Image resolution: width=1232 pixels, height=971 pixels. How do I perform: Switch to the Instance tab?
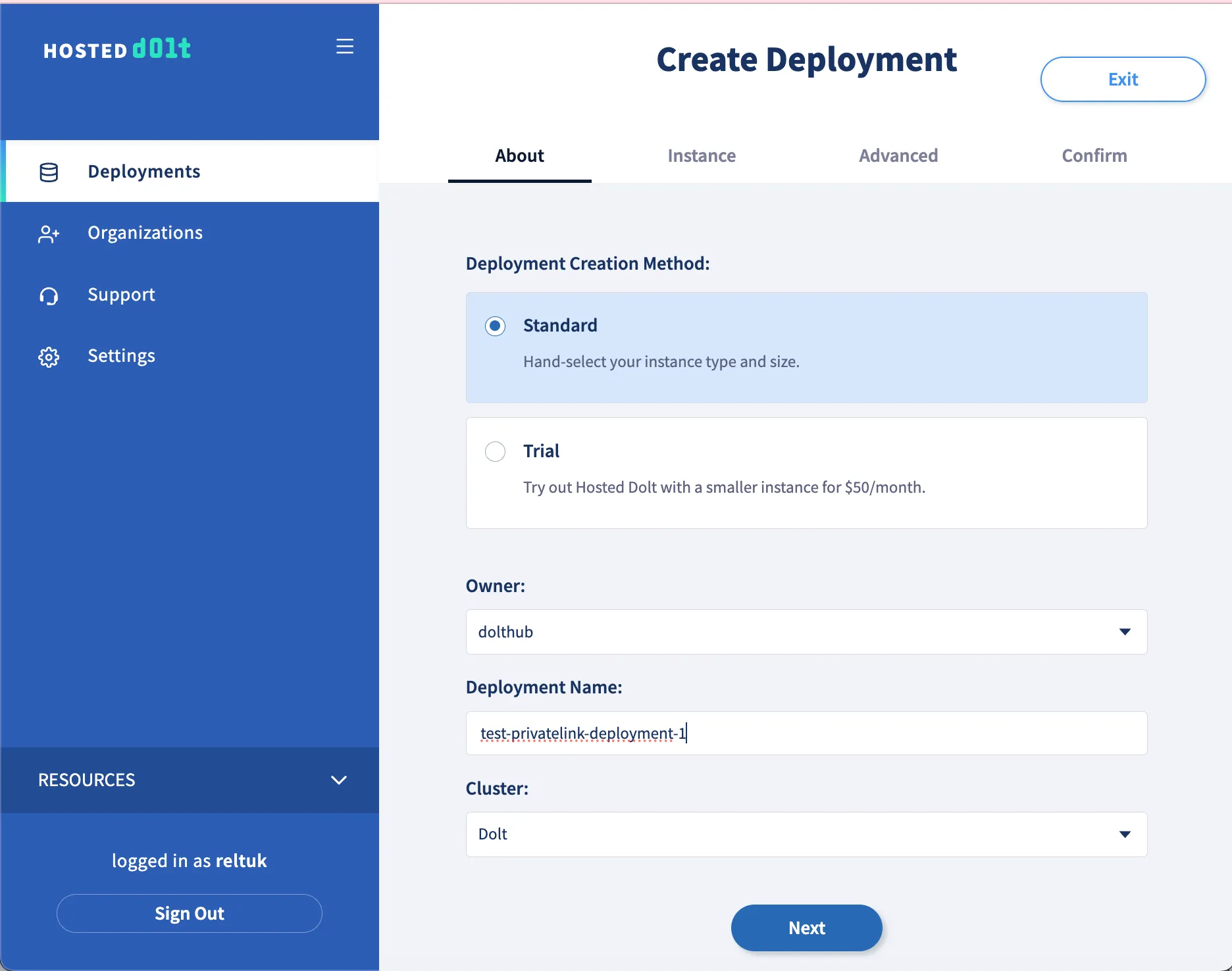click(x=701, y=156)
